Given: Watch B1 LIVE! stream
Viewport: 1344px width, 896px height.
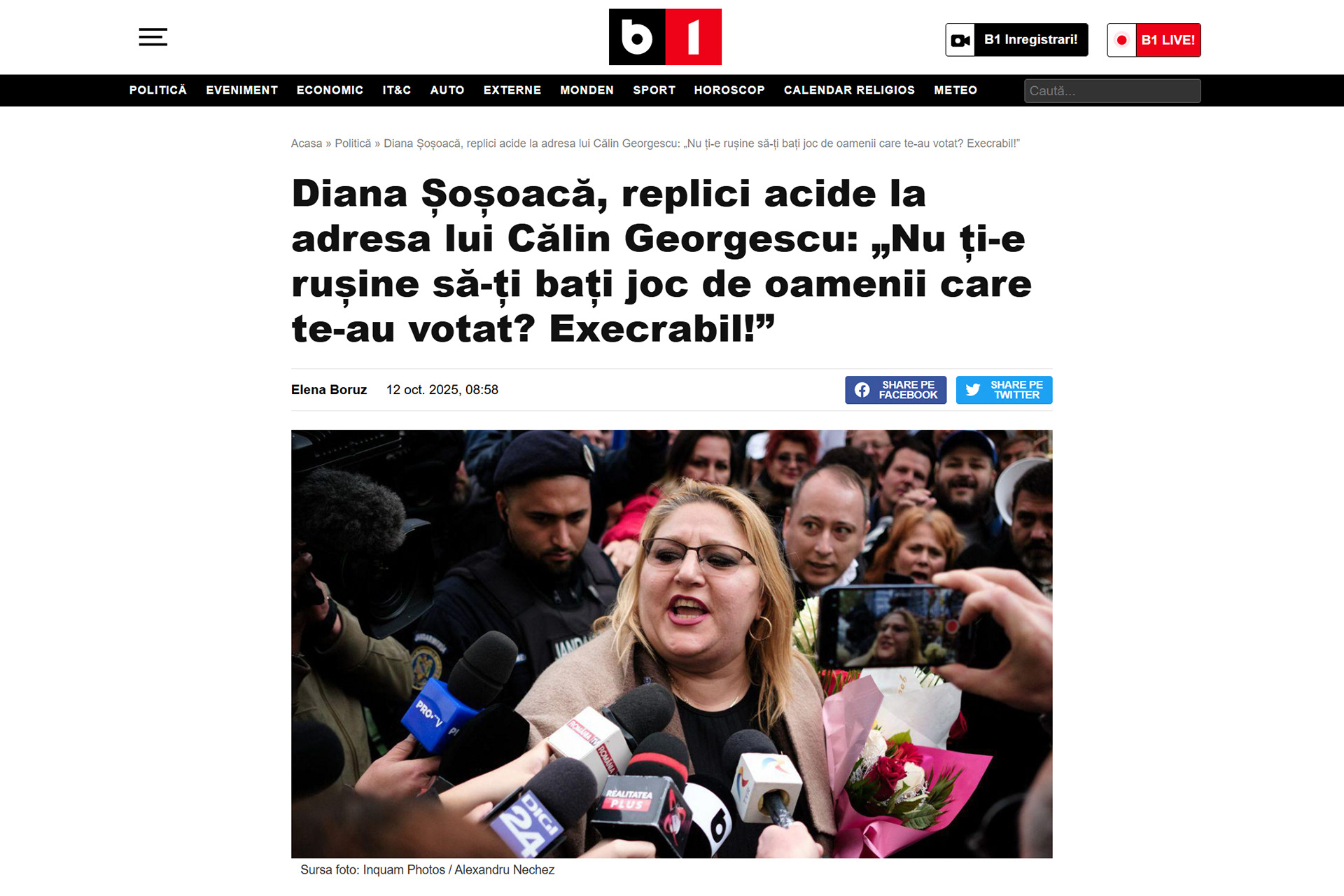Looking at the screenshot, I should pyautogui.click(x=1154, y=40).
